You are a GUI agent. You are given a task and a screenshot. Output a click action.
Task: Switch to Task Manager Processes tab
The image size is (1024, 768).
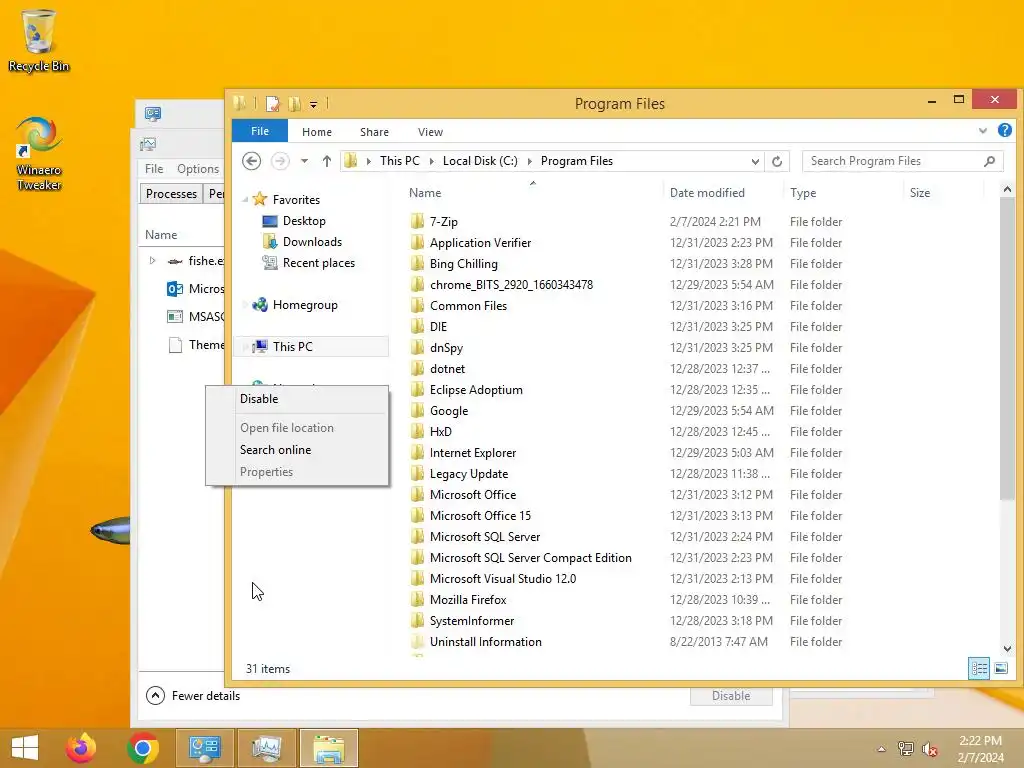tap(171, 193)
